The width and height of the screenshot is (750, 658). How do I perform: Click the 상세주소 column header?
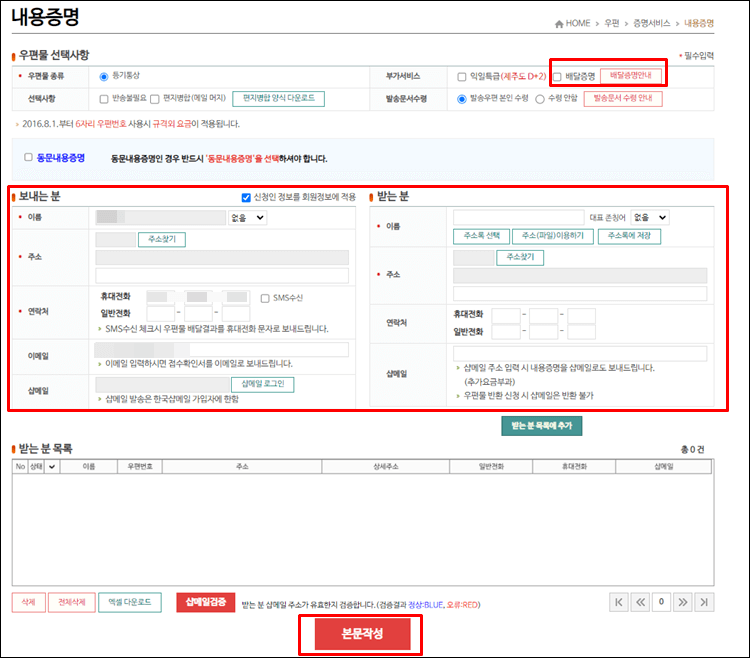[x=386, y=467]
